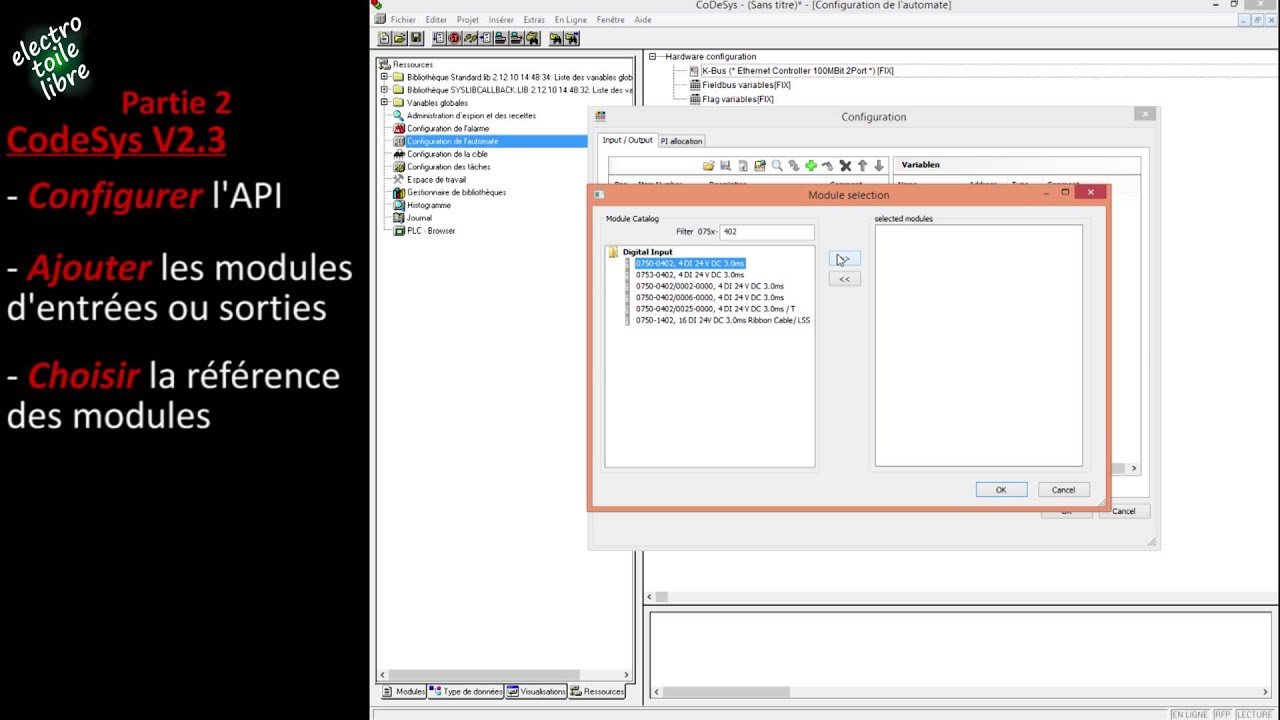Click the Open project toolbar icon

400,38
